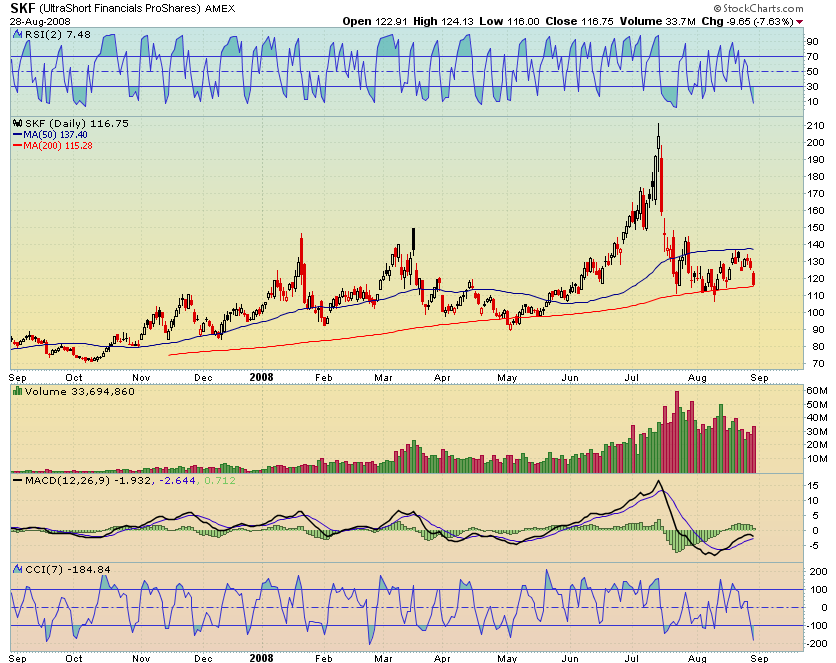
Task: Click the blue line marker beside MA(50)
Action: point(18,135)
